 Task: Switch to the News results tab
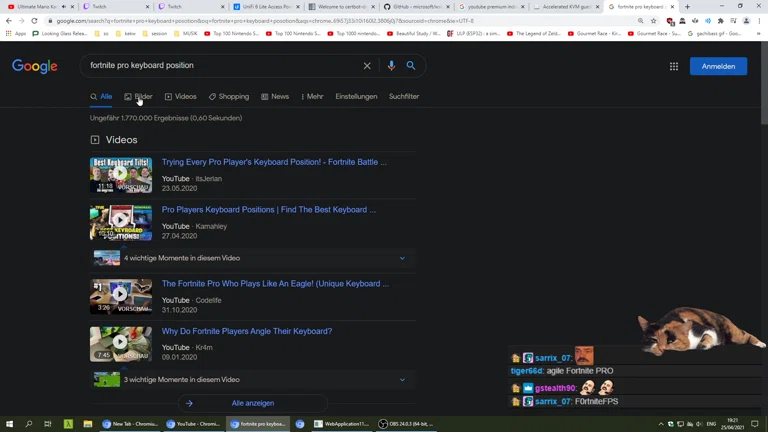tap(275, 97)
